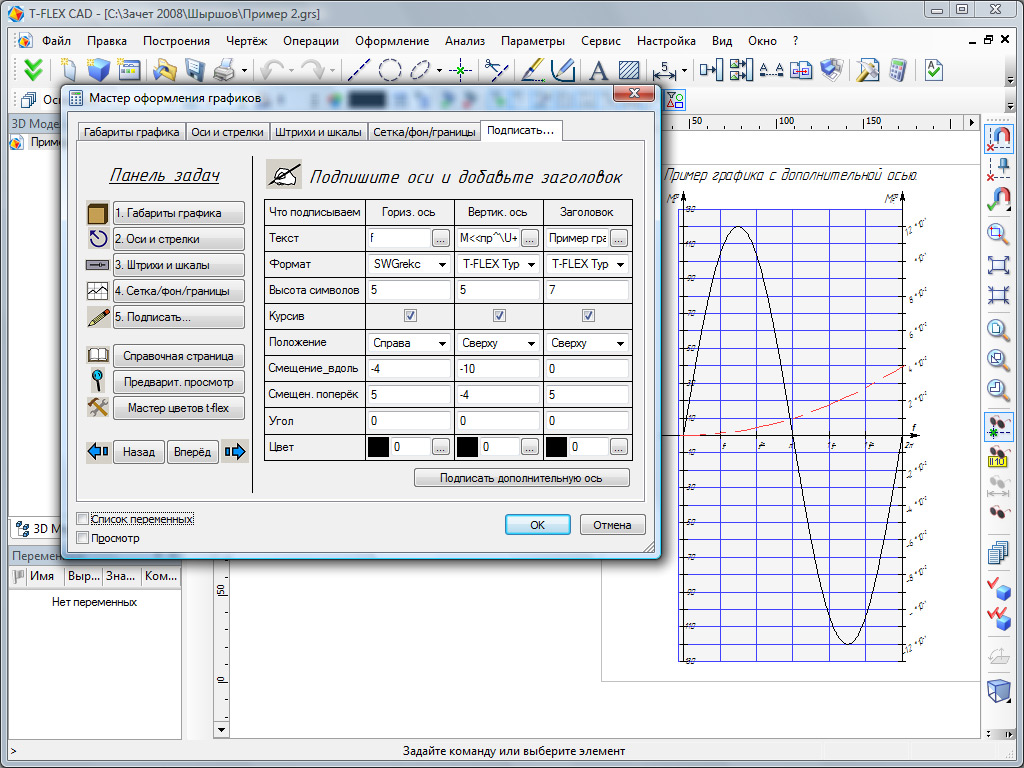This screenshot has height=768, width=1024.
Task: Toggle the Курсив checkbox for Гориз. ось
Action: point(408,316)
